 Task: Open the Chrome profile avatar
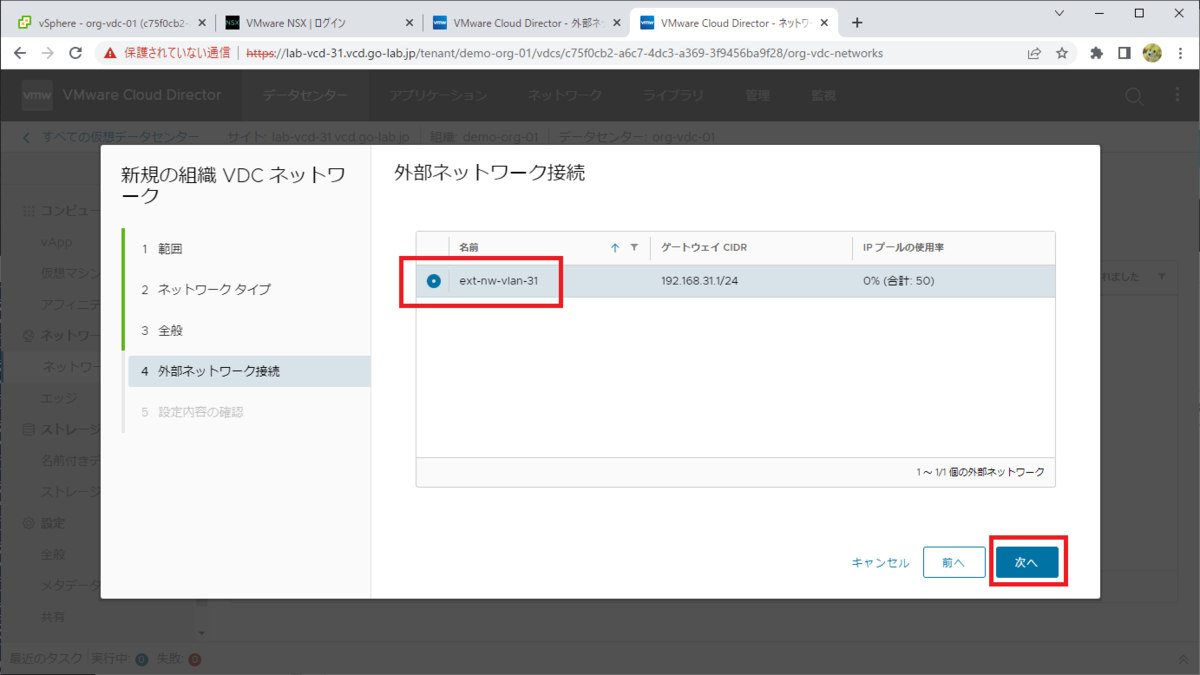pos(1152,53)
